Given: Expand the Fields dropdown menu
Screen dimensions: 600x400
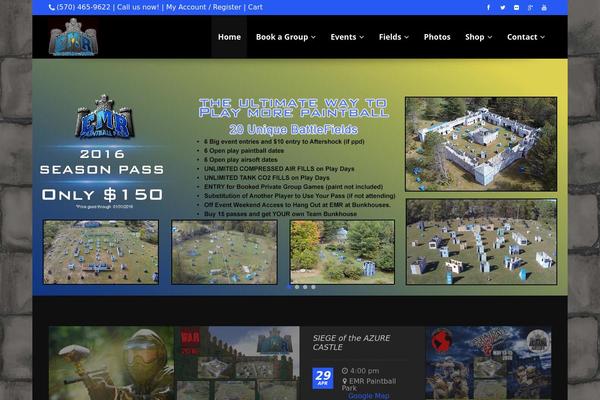Looking at the screenshot, I should point(394,37).
